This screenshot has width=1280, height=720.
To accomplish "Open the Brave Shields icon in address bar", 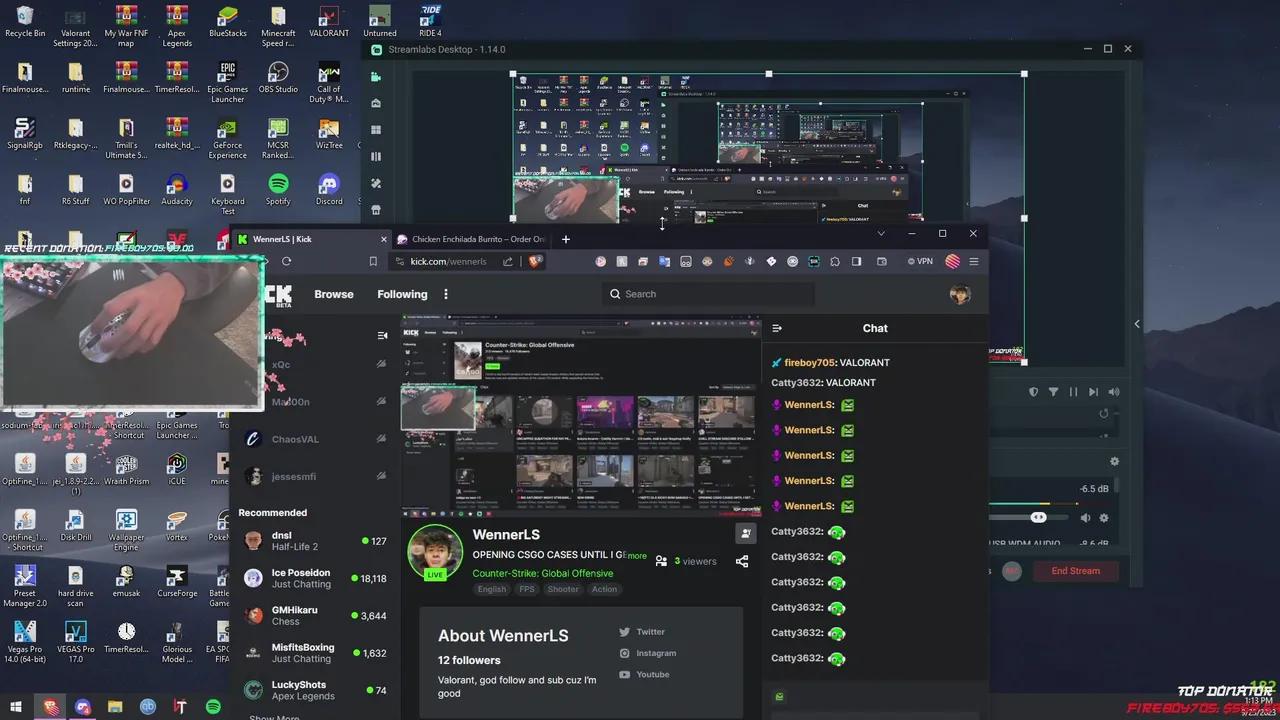I will (x=535, y=261).
